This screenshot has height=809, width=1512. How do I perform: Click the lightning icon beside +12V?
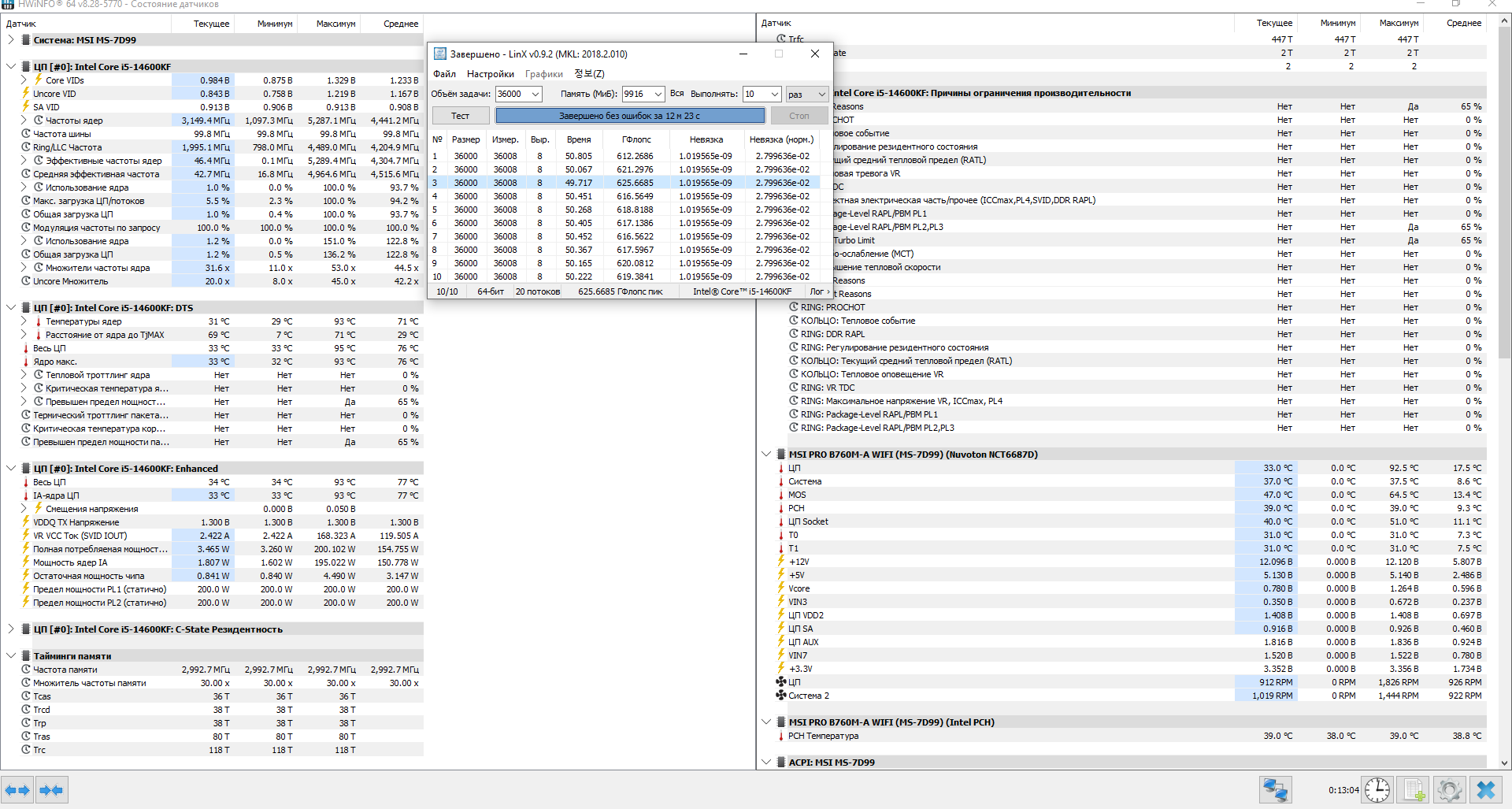coord(781,562)
